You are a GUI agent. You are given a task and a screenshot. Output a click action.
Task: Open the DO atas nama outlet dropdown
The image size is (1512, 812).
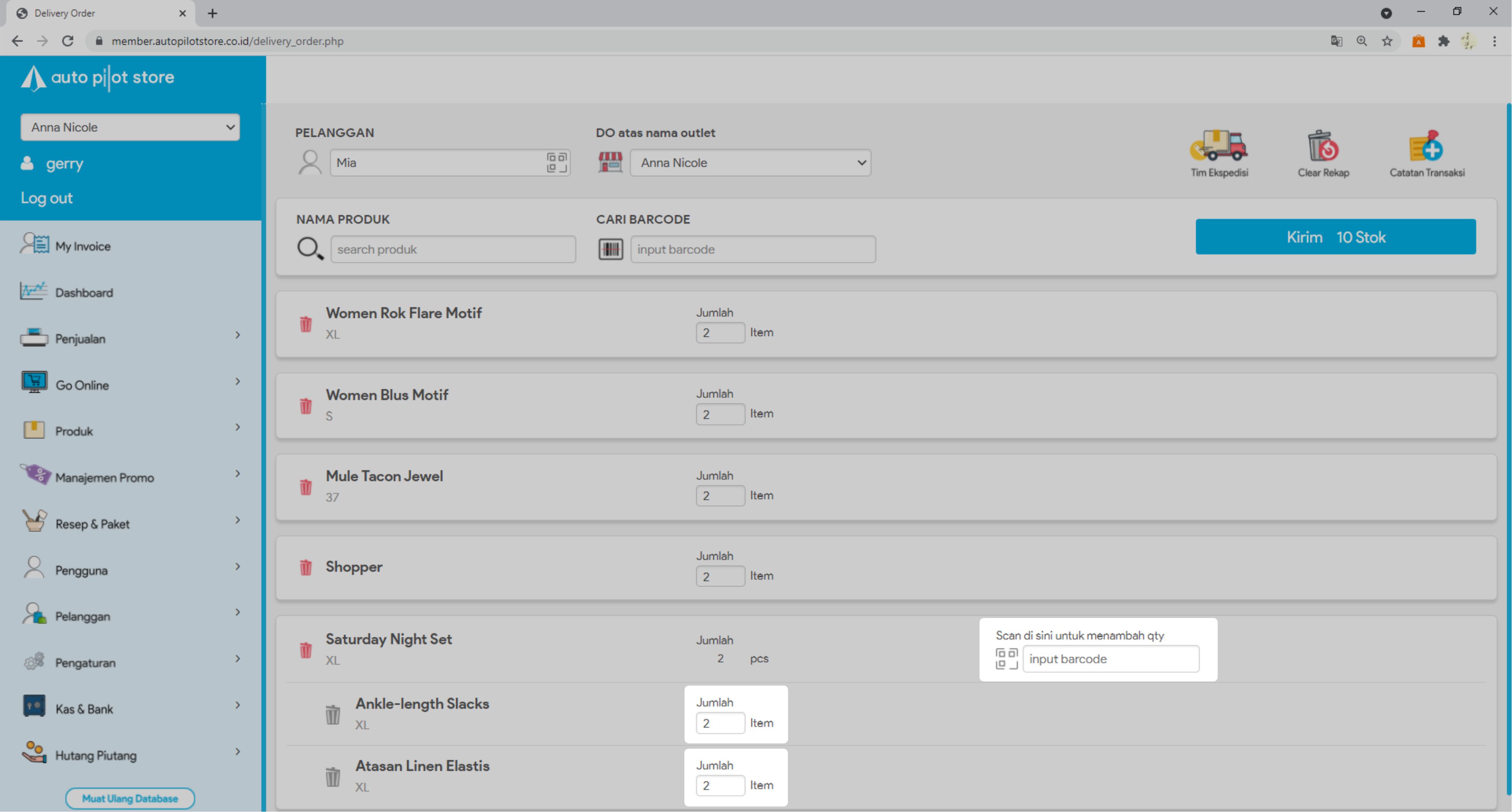[750, 163]
